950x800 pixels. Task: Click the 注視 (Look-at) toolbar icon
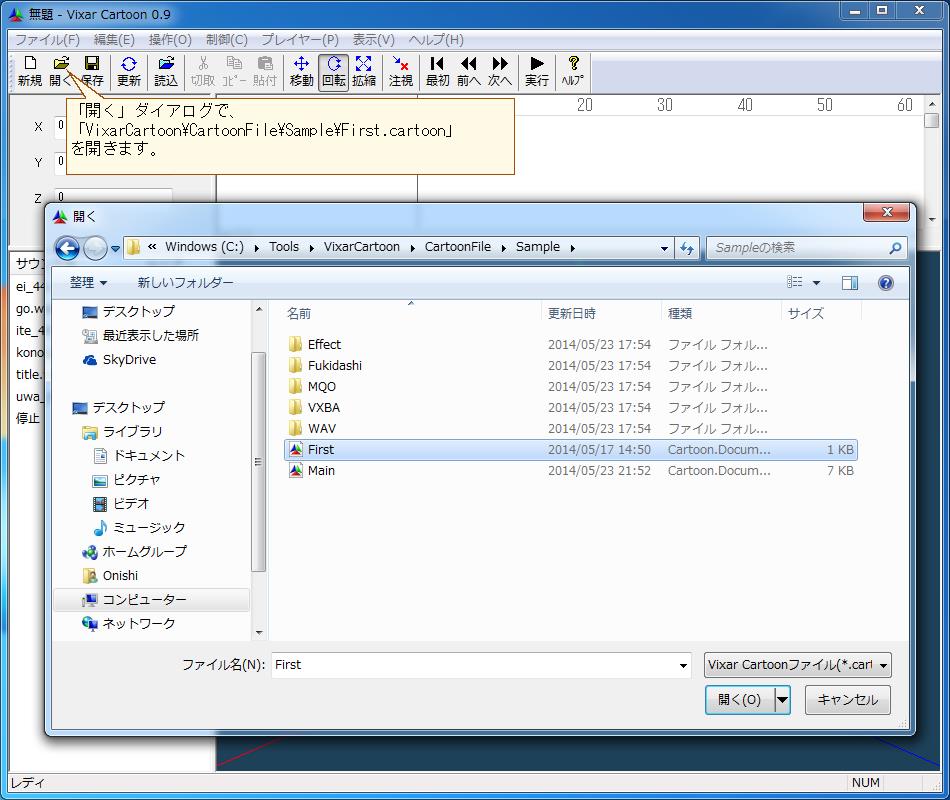pos(401,71)
